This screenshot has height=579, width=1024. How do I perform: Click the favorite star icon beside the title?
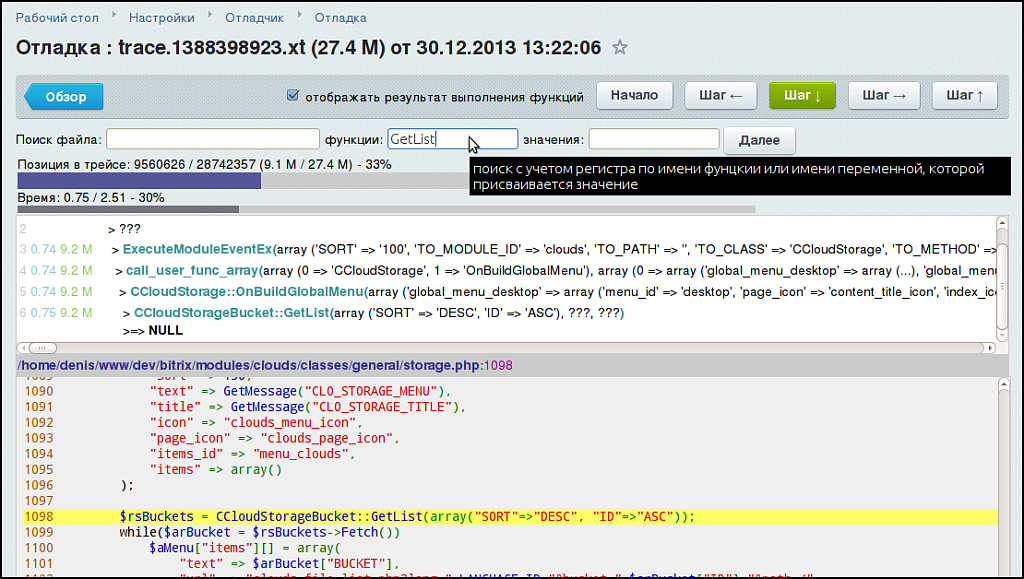point(620,47)
